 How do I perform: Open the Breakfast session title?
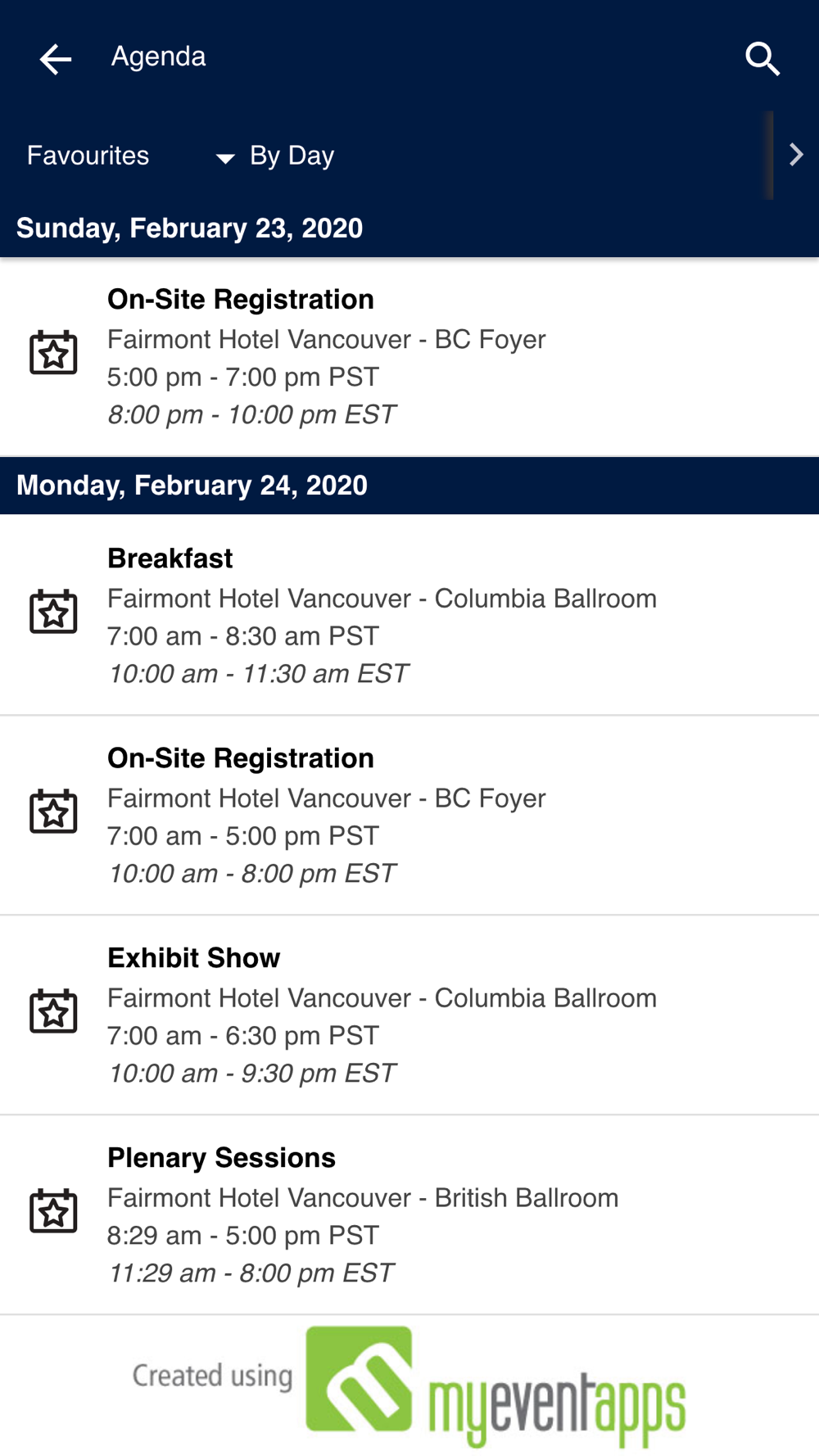click(170, 558)
